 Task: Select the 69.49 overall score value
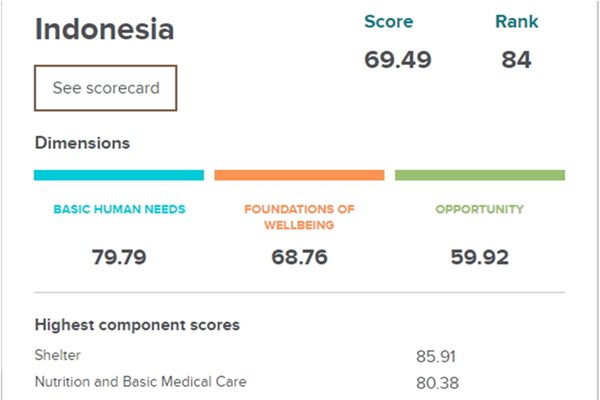click(x=398, y=59)
